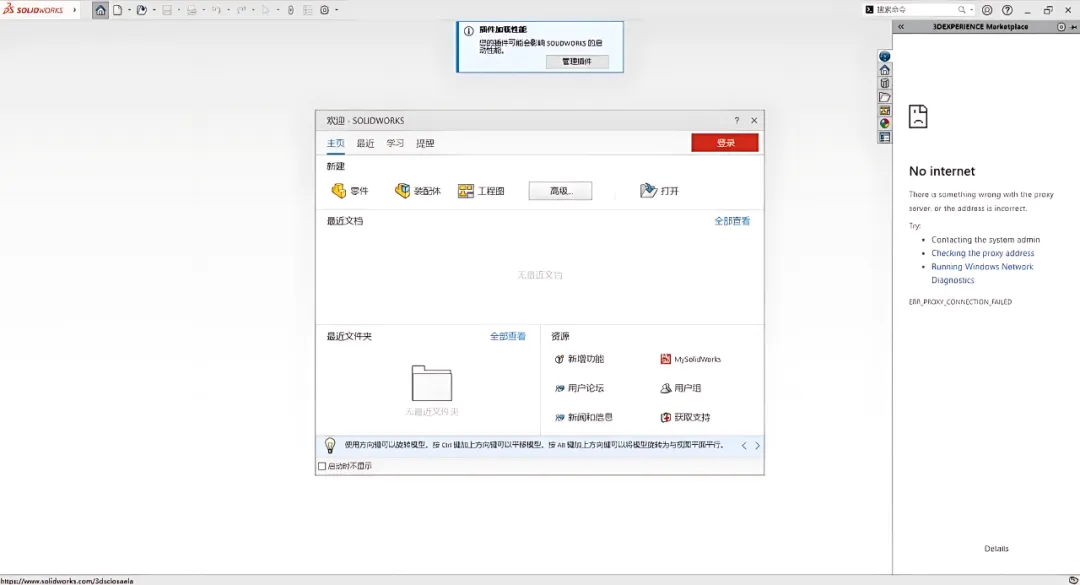Image resolution: width=1080 pixels, height=585 pixels.
Task: Click the File Properties list icon
Action: click(307, 10)
